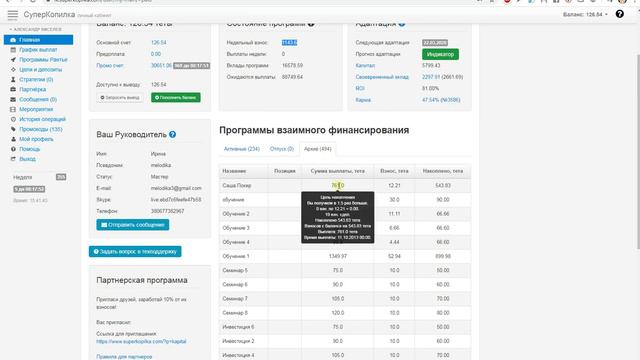This screenshot has width=640, height=360.
Task: Click the green Индикатор button
Action: (x=440, y=54)
